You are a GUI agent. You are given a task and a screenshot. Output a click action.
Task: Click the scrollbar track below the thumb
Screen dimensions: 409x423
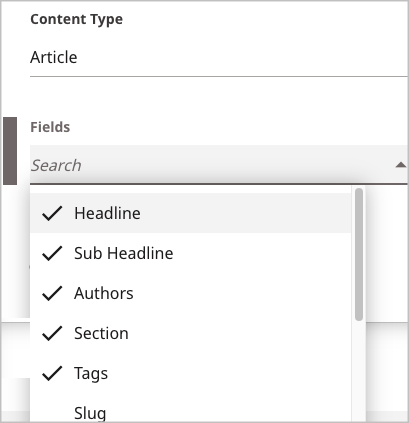[x=359, y=372]
